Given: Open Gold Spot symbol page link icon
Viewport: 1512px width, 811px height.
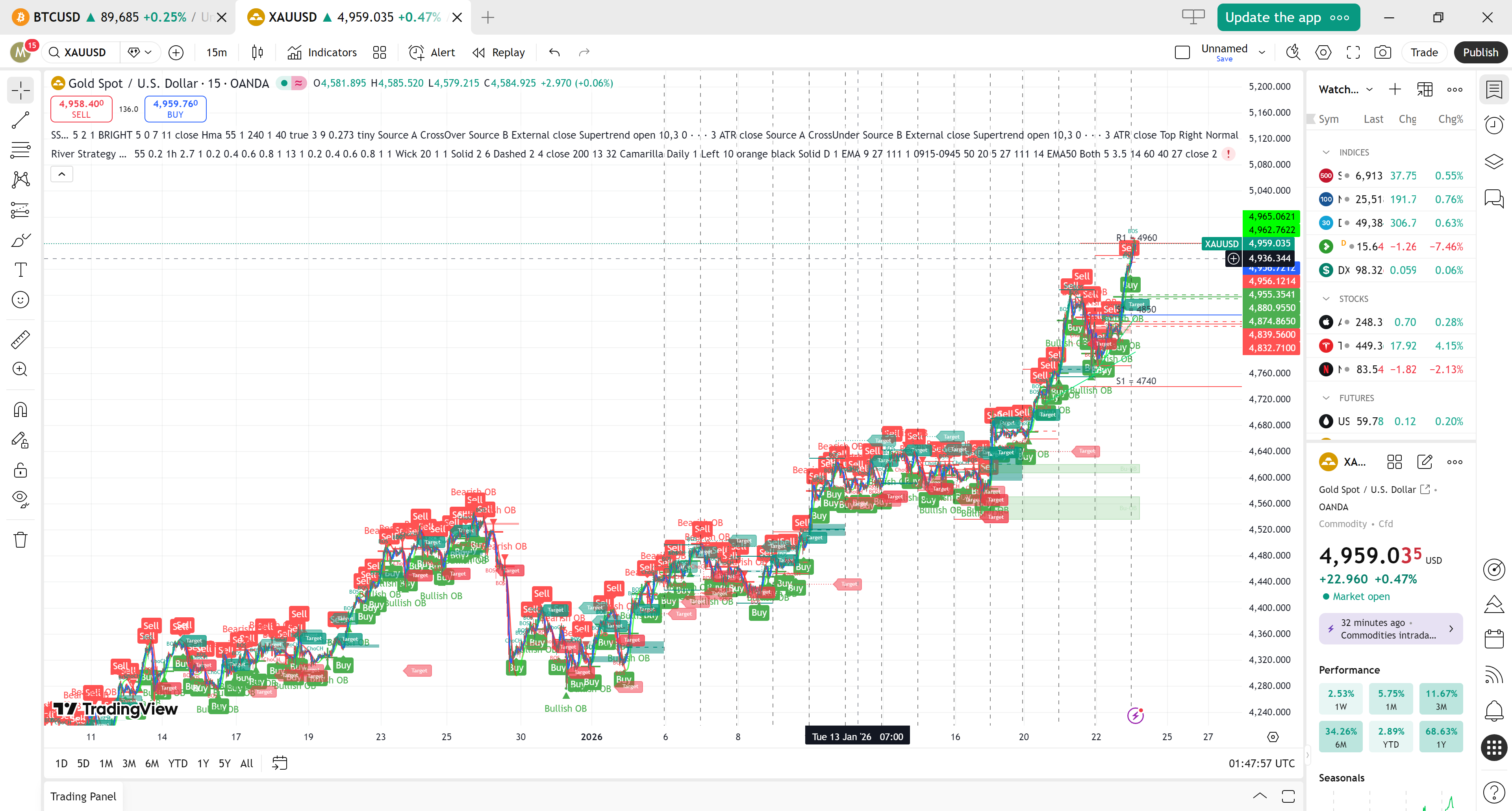Looking at the screenshot, I should coord(1425,489).
